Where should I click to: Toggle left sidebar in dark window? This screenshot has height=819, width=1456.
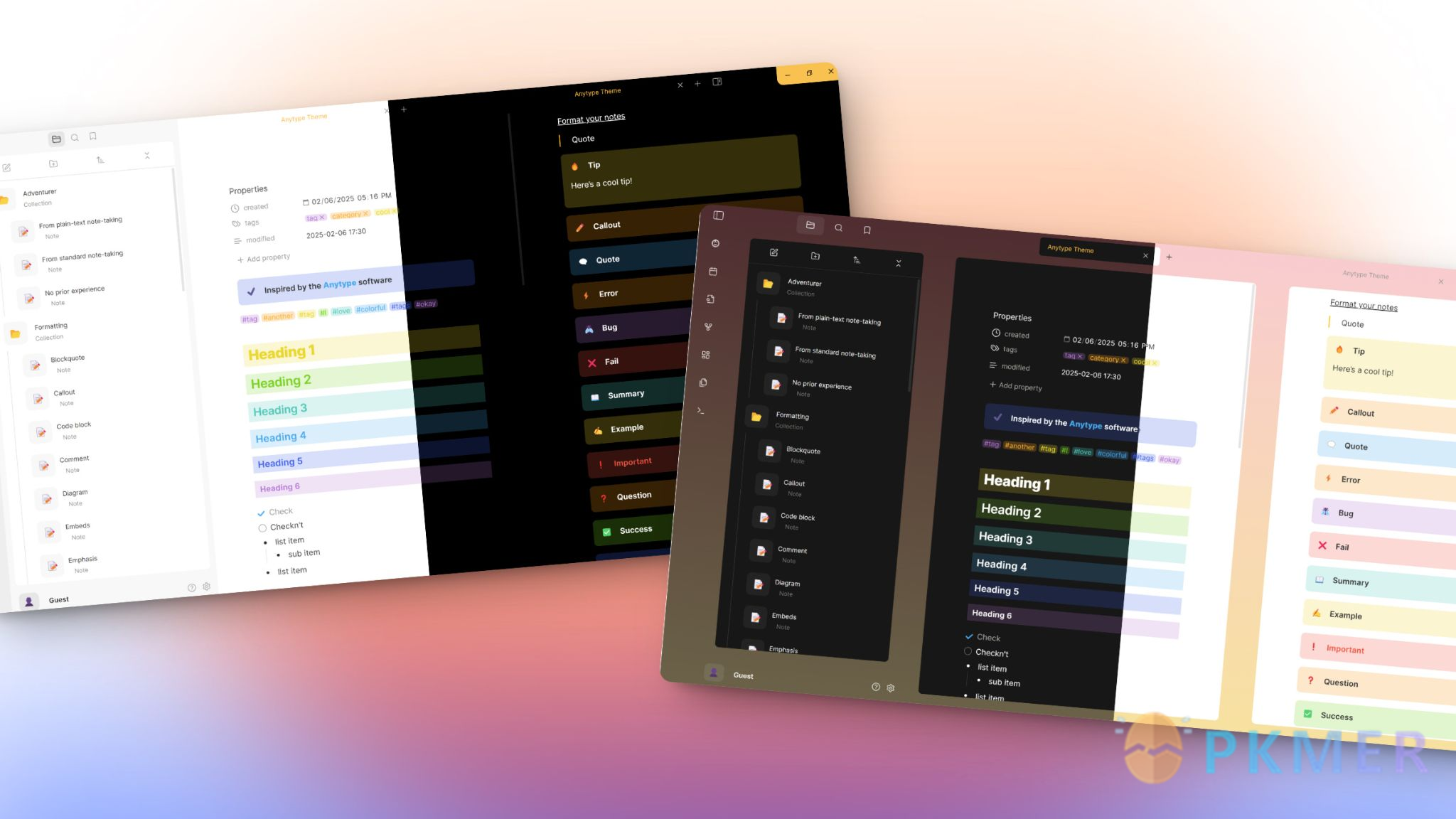click(x=718, y=215)
